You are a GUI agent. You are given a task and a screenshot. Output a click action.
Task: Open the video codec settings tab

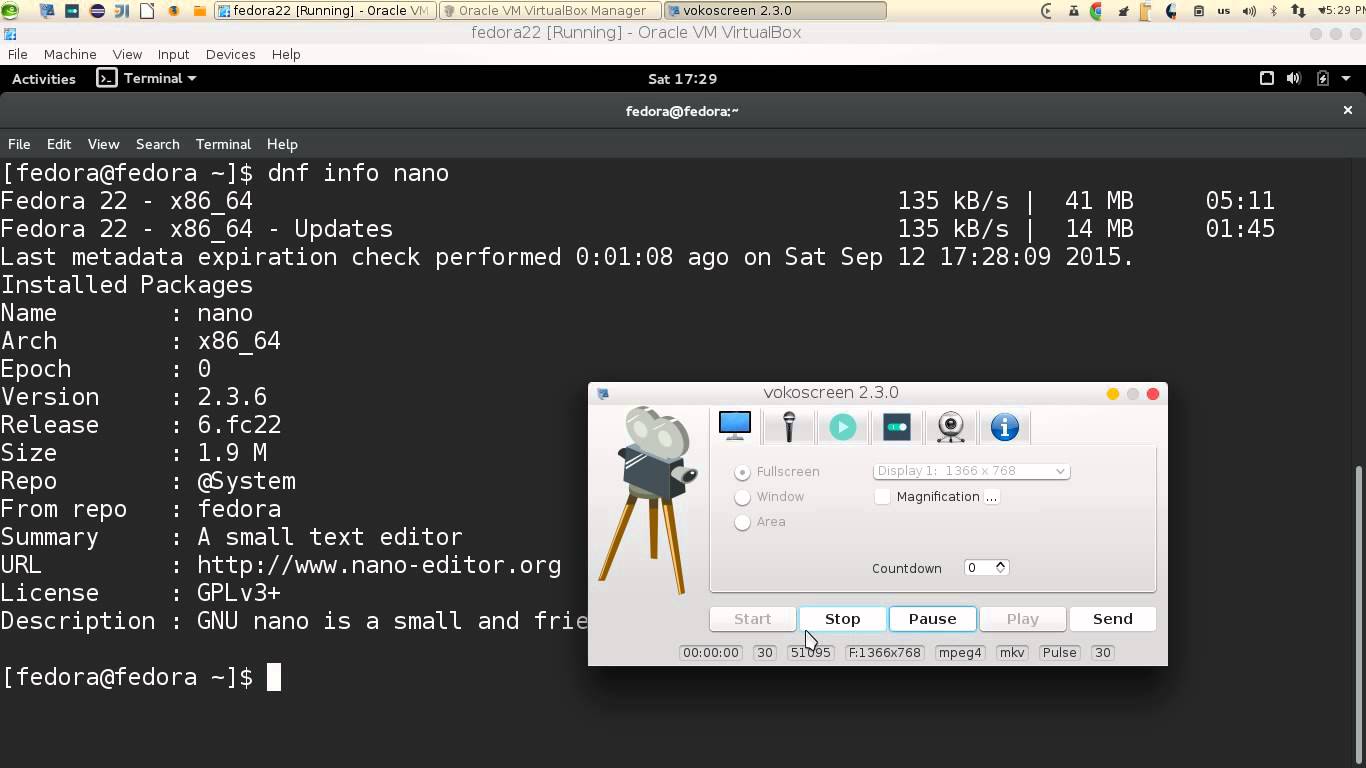(842, 426)
